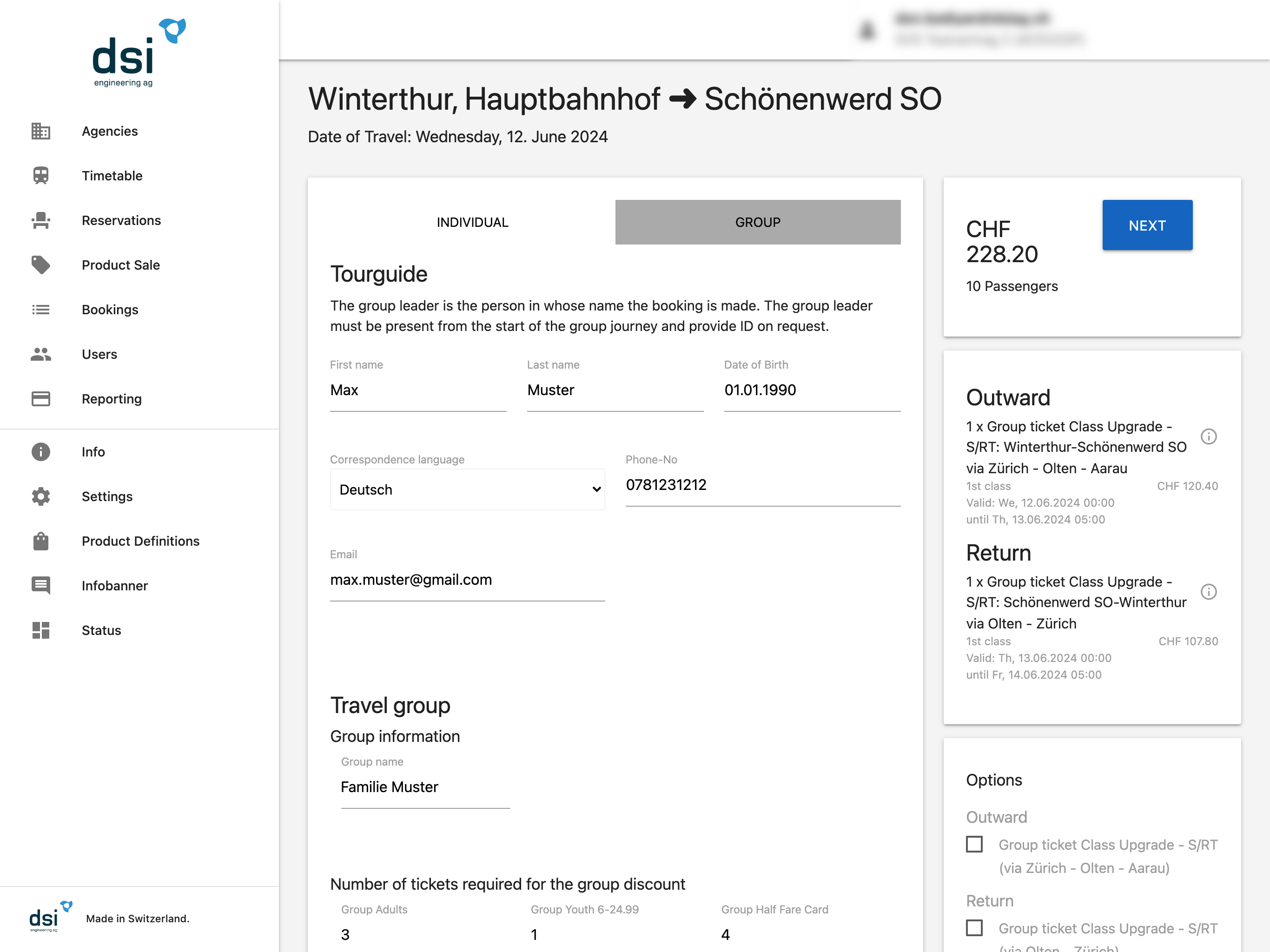Open Timetable via the train icon
1270x952 pixels.
click(x=41, y=176)
